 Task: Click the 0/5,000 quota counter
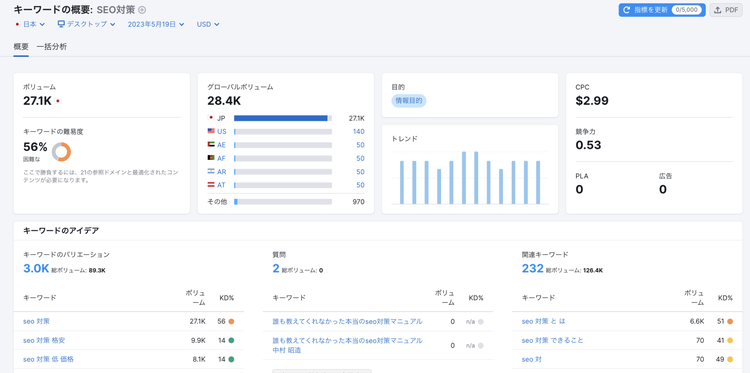(x=687, y=10)
